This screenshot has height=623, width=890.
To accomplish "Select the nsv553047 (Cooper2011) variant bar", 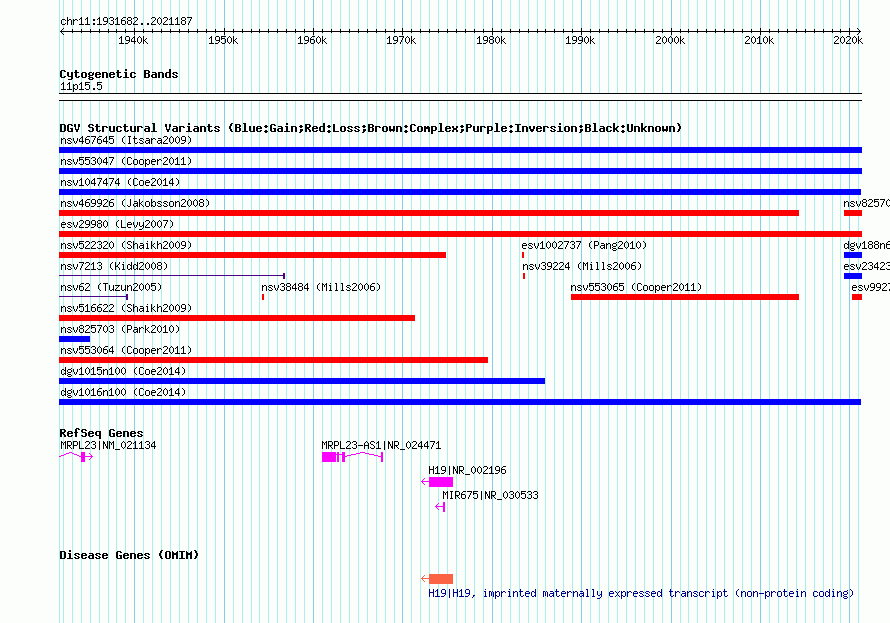I will tap(460, 171).
